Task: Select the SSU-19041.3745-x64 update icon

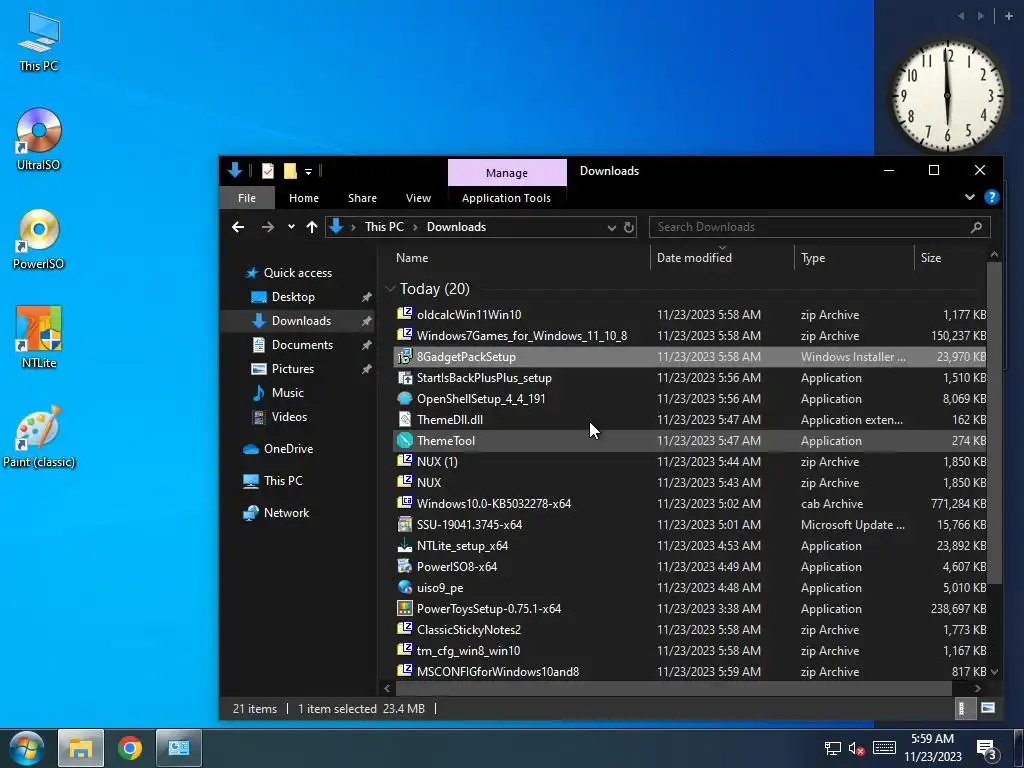Action: pyautogui.click(x=405, y=524)
